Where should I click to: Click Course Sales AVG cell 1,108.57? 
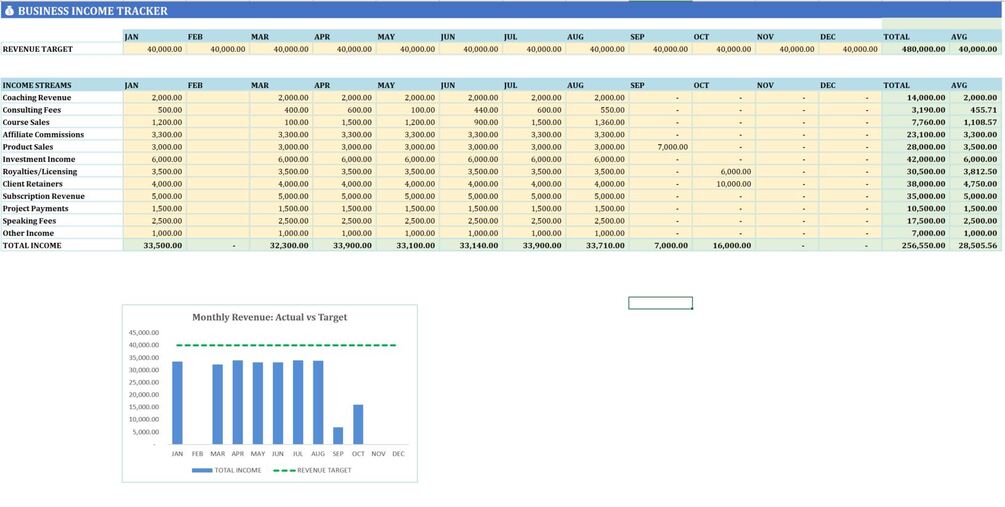974,122
